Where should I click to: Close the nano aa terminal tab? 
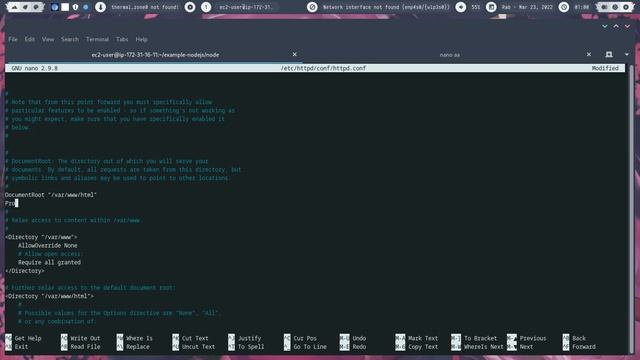click(x=589, y=54)
